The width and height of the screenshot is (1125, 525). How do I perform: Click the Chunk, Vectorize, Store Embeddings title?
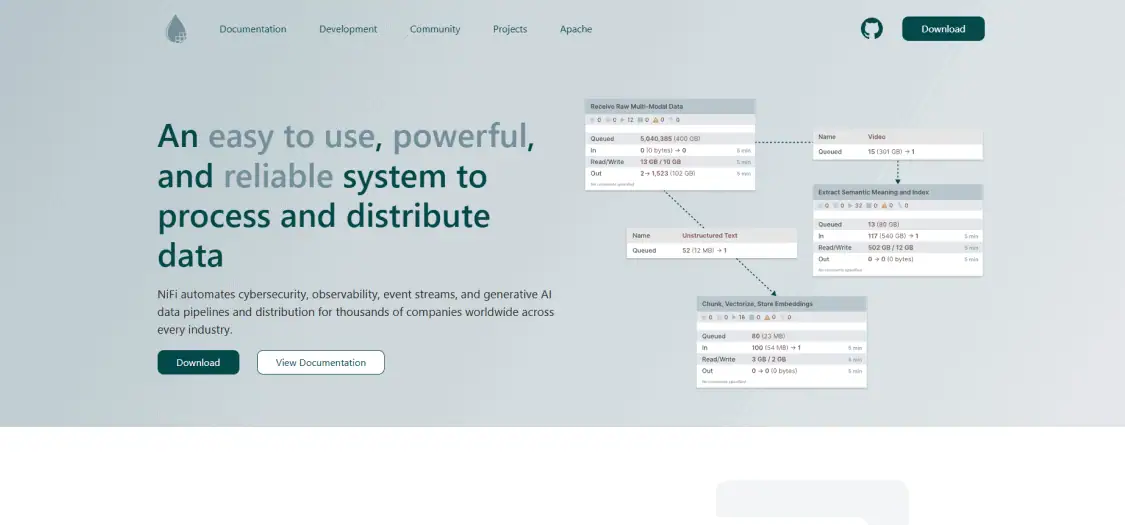point(757,303)
